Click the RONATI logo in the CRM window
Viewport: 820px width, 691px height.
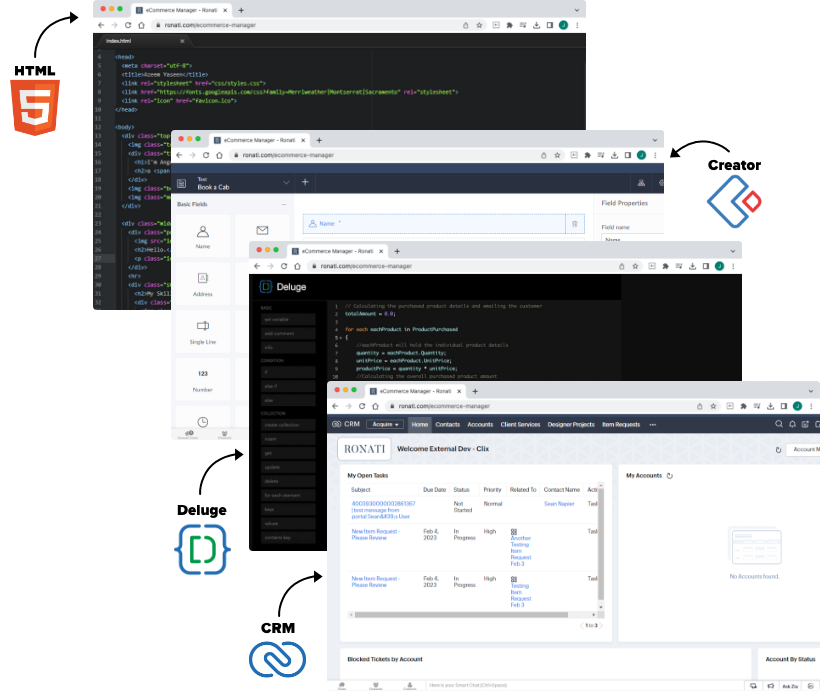pyautogui.click(x=365, y=449)
